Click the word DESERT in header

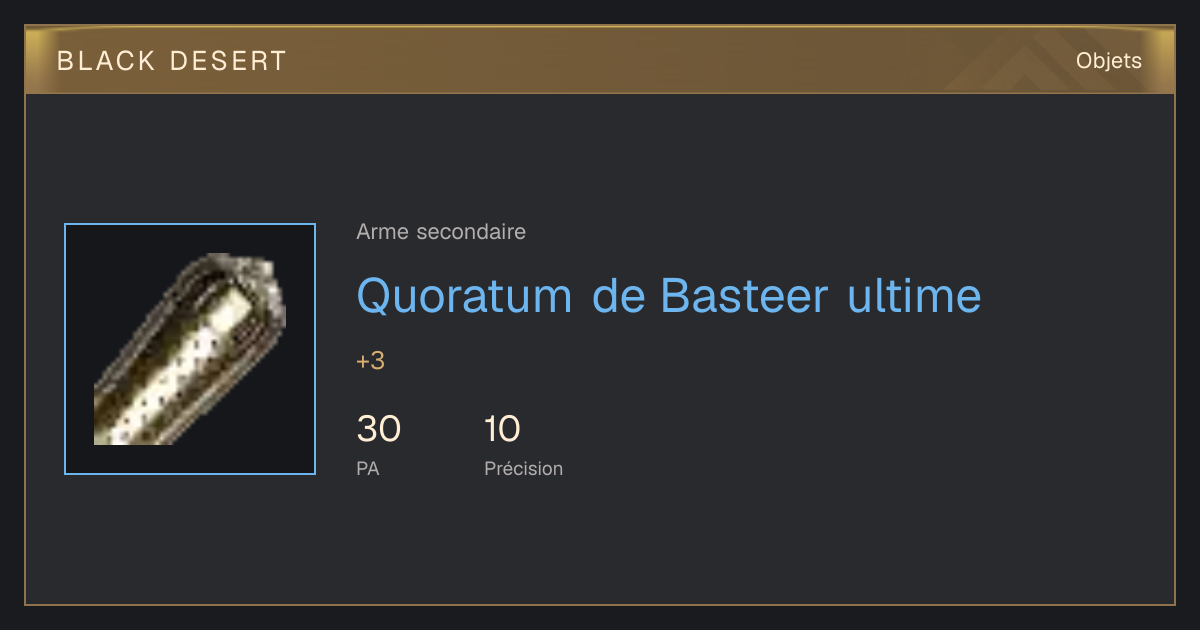tap(229, 61)
